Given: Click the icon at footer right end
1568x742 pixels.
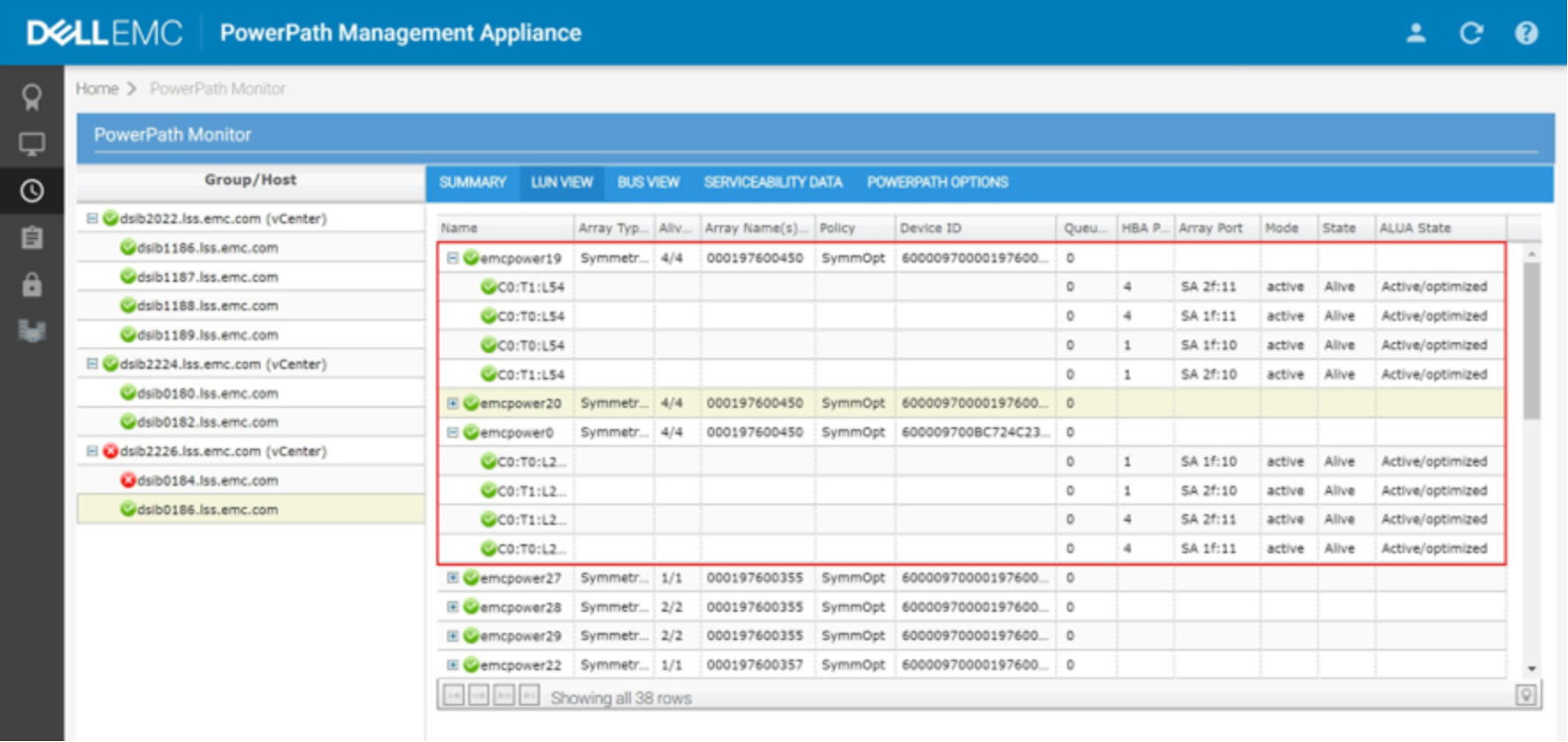Looking at the screenshot, I should point(1525,696).
